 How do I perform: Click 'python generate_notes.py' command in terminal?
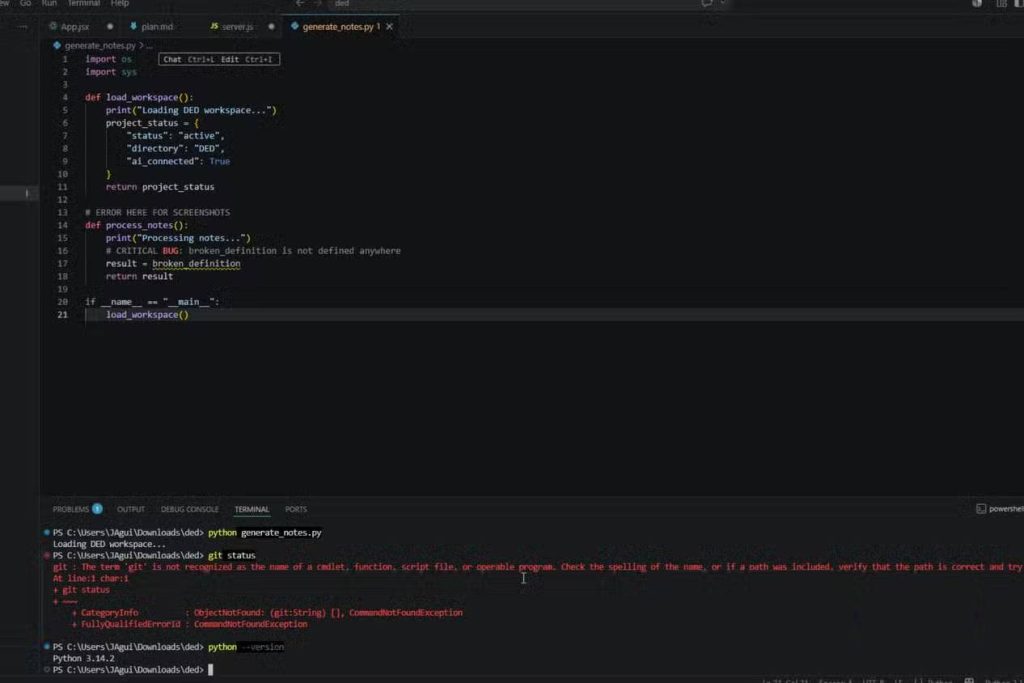click(x=264, y=533)
